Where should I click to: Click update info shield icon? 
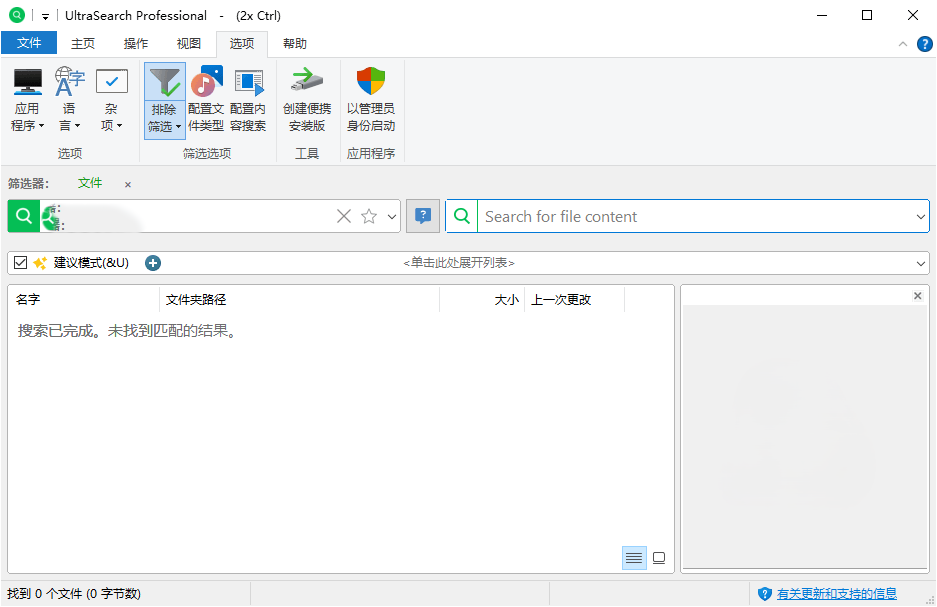765,594
